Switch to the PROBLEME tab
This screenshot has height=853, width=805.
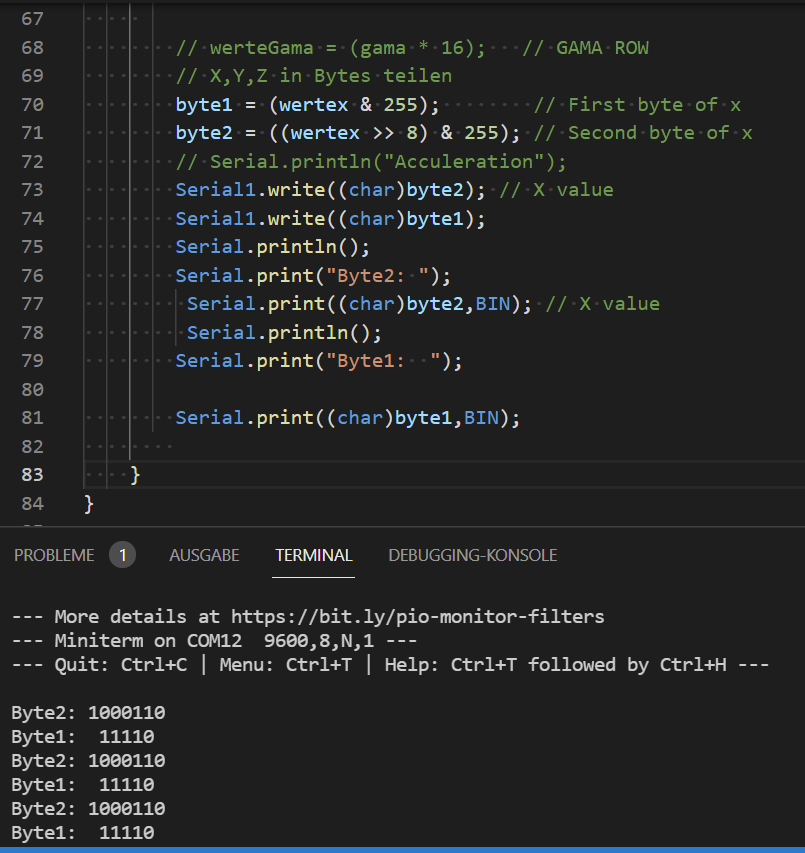coord(54,555)
